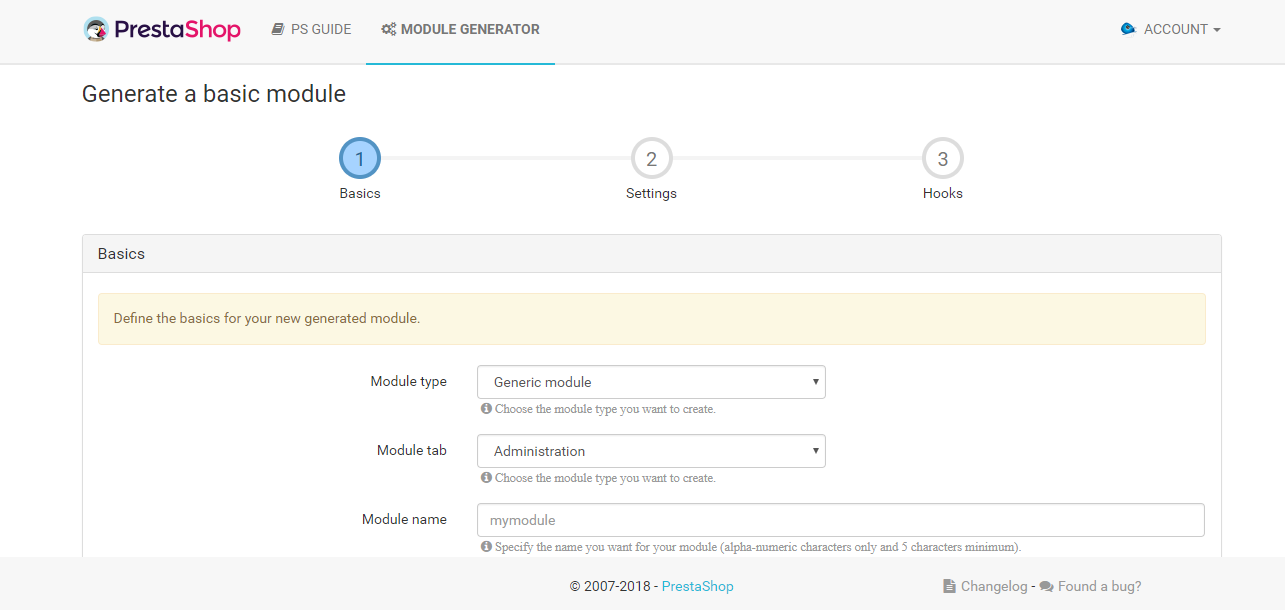1285x610 pixels.
Task: Click the Found a bug? link
Action: coord(1099,587)
